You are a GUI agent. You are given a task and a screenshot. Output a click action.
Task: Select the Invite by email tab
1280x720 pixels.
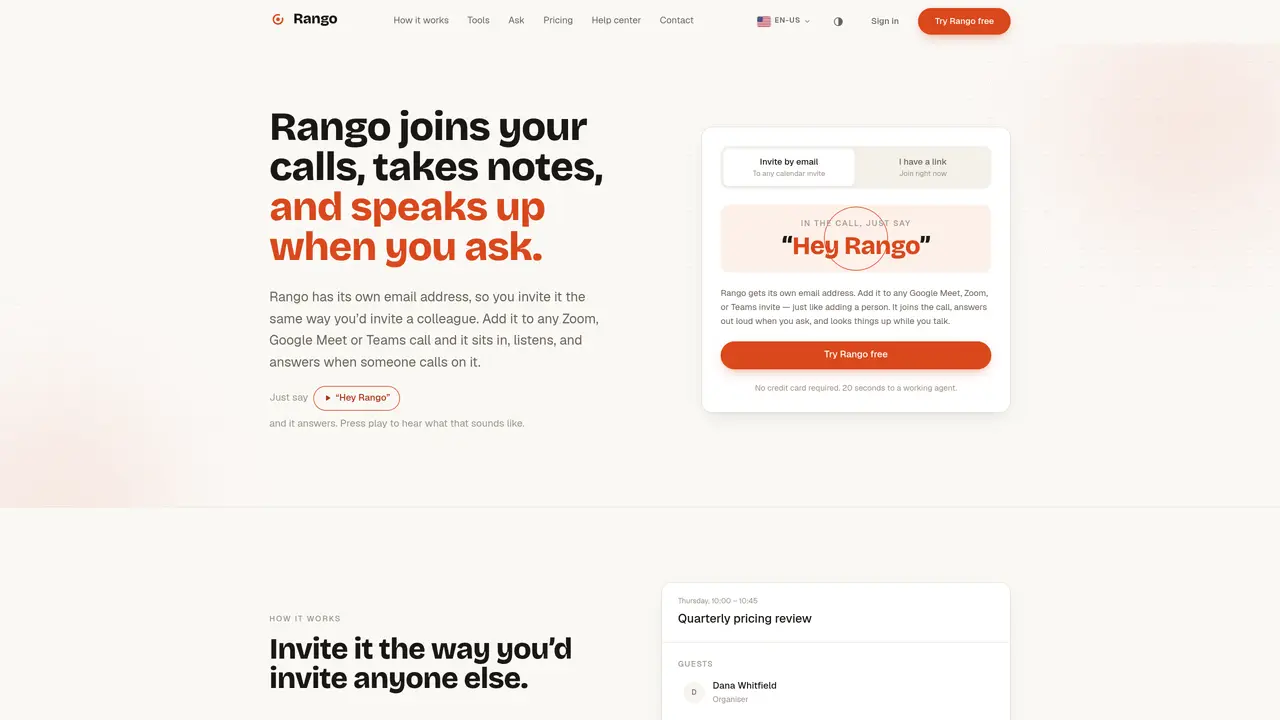789,167
